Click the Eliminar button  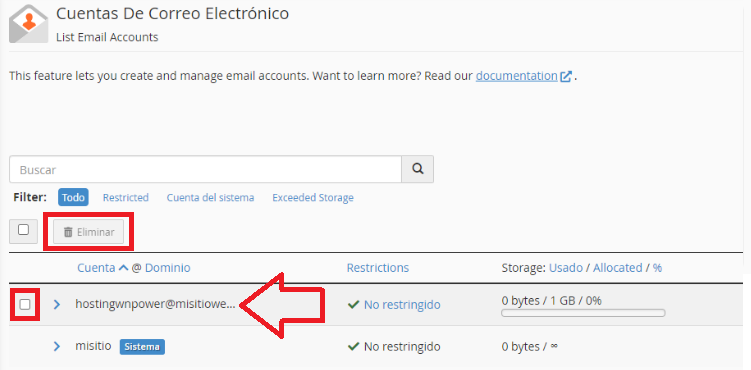coord(89,232)
